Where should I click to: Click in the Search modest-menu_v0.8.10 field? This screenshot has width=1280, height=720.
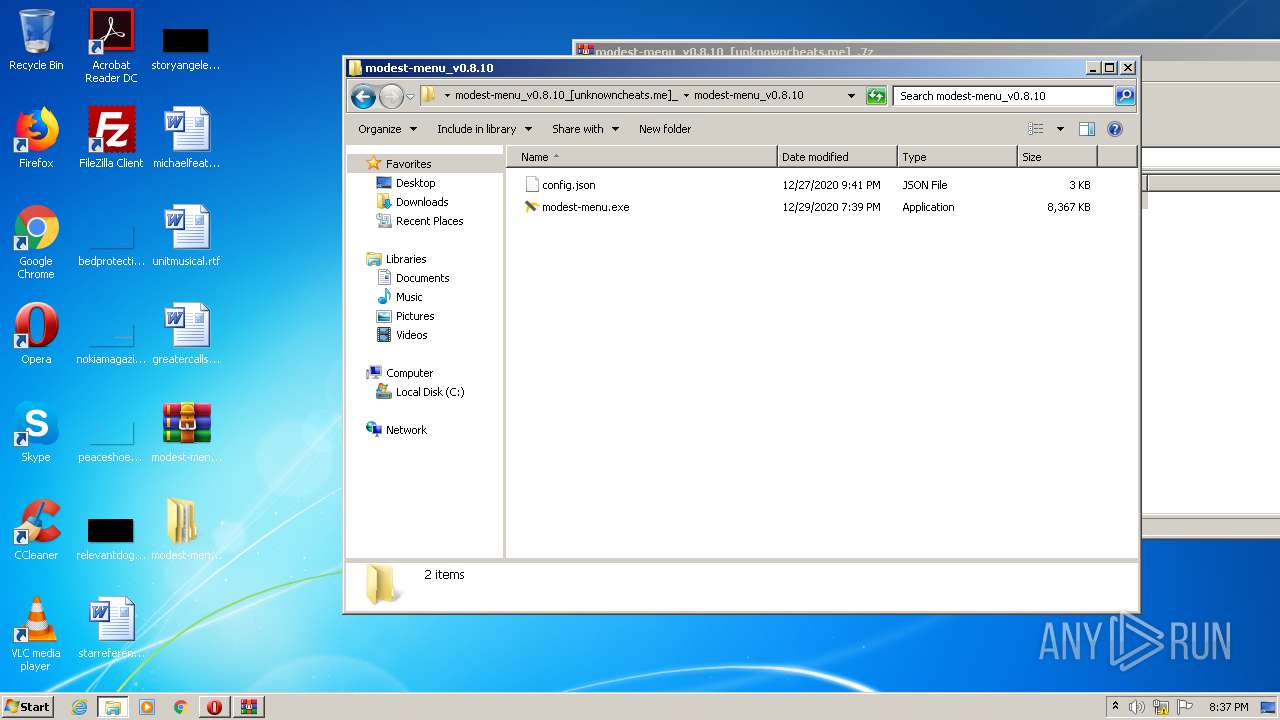pos(1003,96)
